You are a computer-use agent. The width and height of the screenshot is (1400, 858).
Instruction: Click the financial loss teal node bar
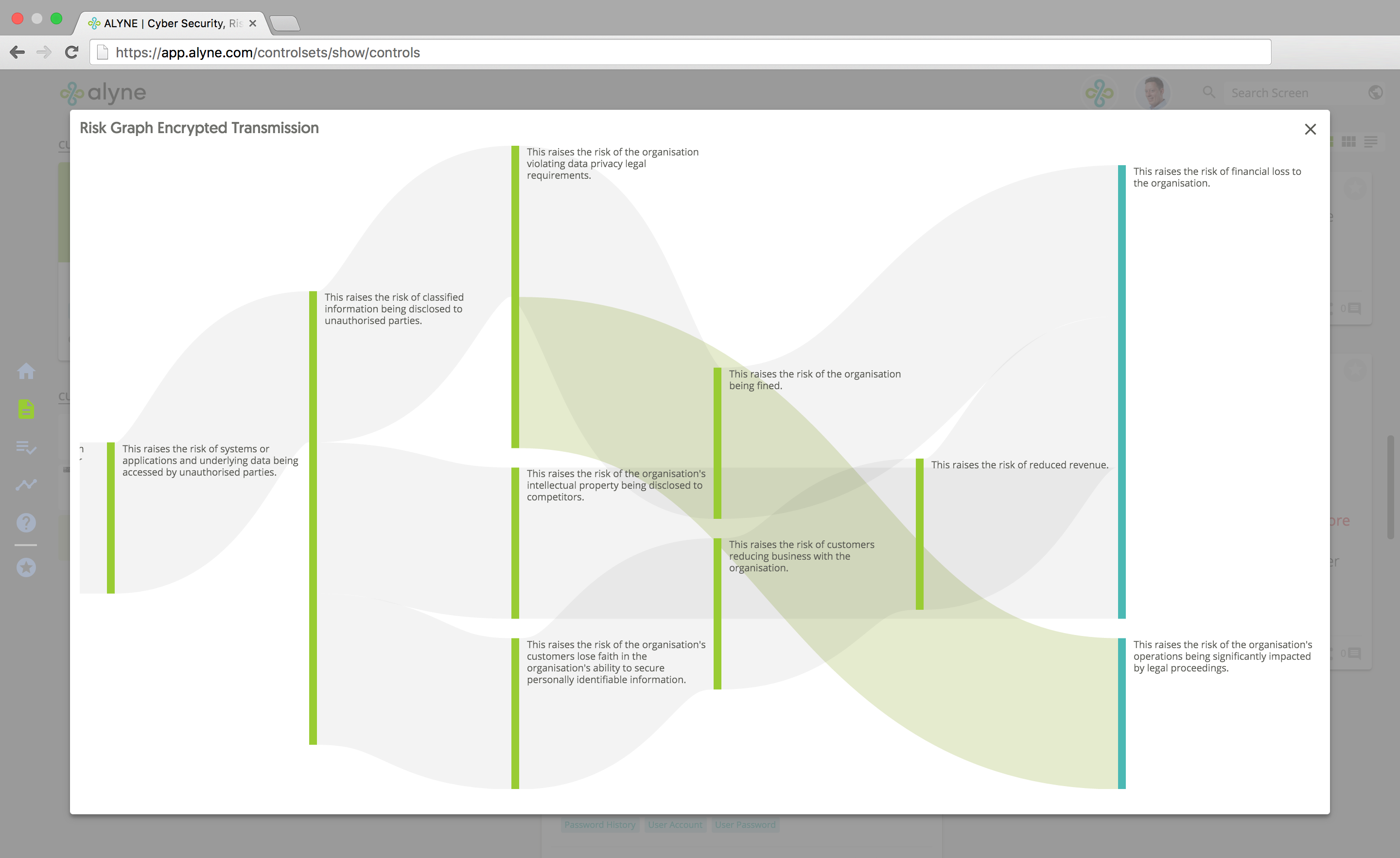click(1121, 392)
